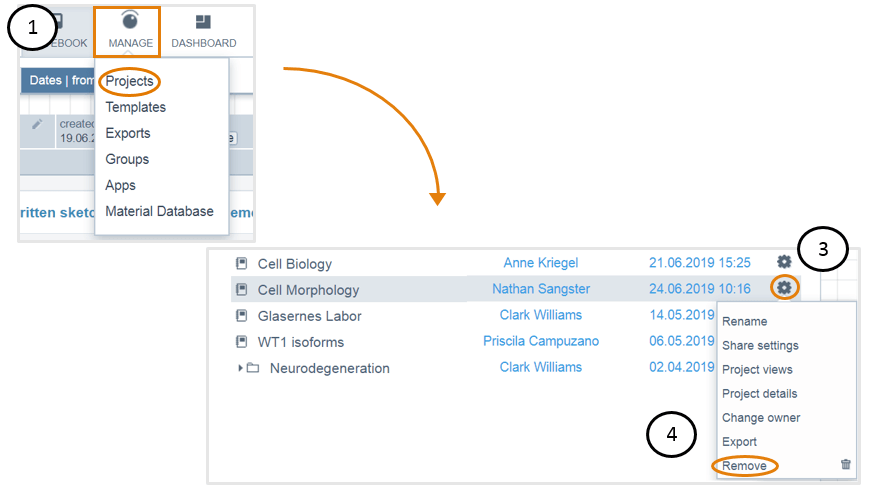Open the MANAGE menu icon

(x=129, y=22)
